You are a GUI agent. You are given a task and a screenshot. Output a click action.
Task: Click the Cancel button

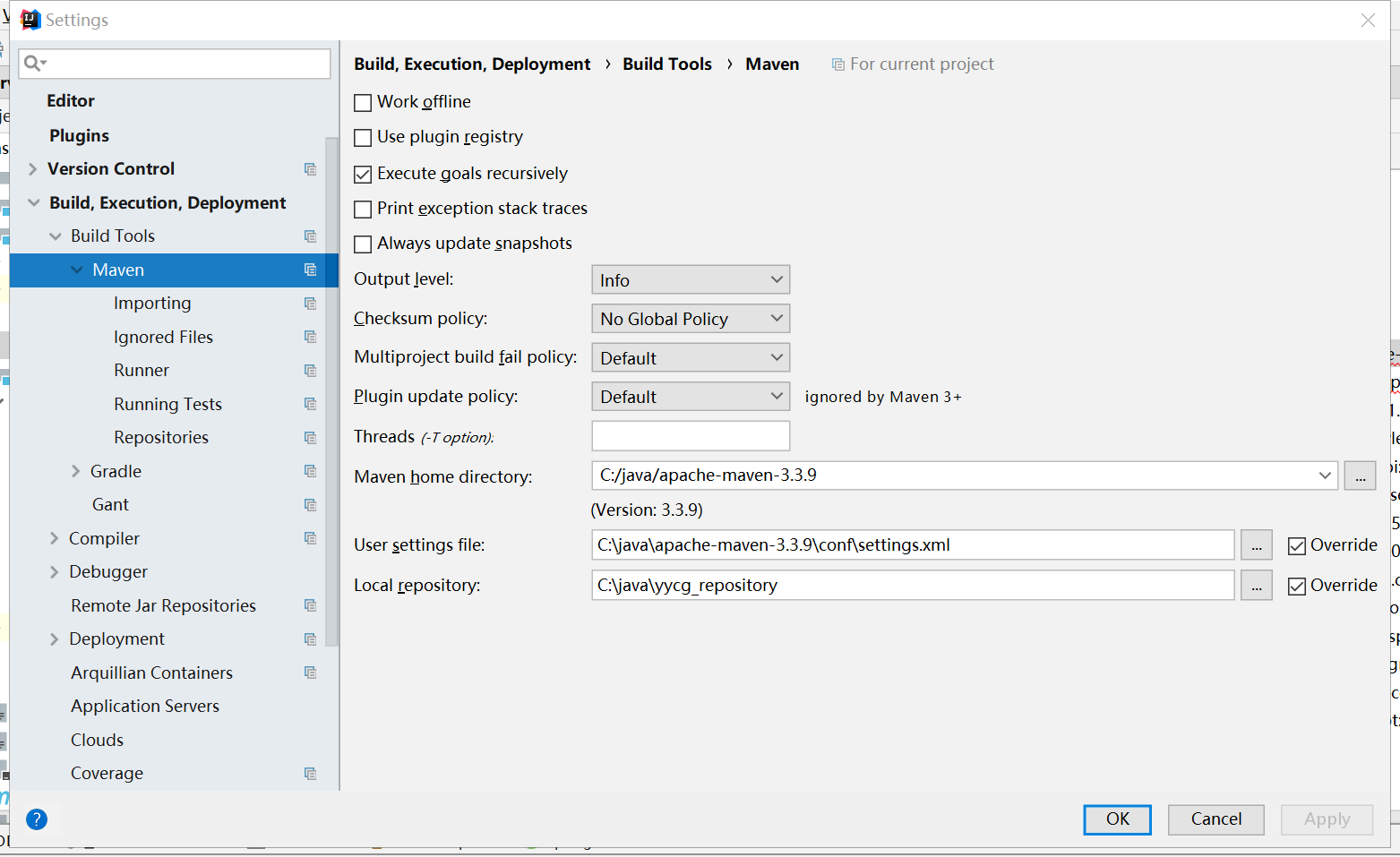(x=1216, y=819)
